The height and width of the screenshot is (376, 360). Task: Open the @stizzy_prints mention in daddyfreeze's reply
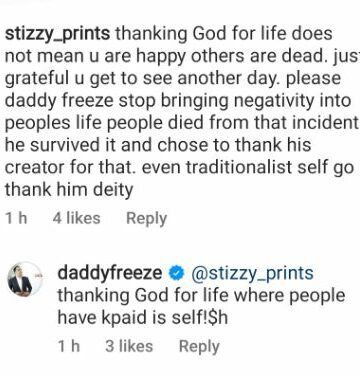click(252, 274)
